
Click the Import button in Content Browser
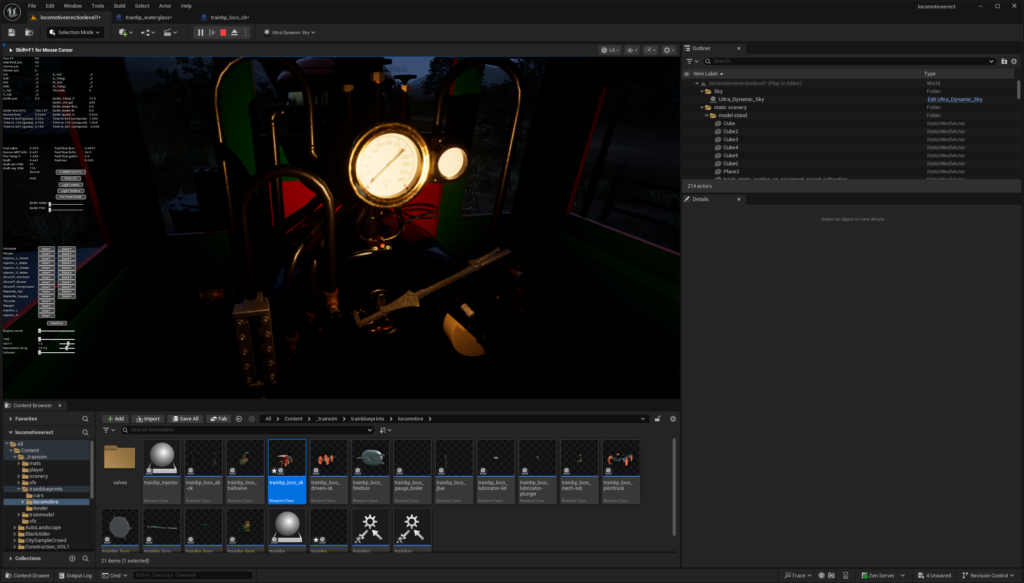147,419
